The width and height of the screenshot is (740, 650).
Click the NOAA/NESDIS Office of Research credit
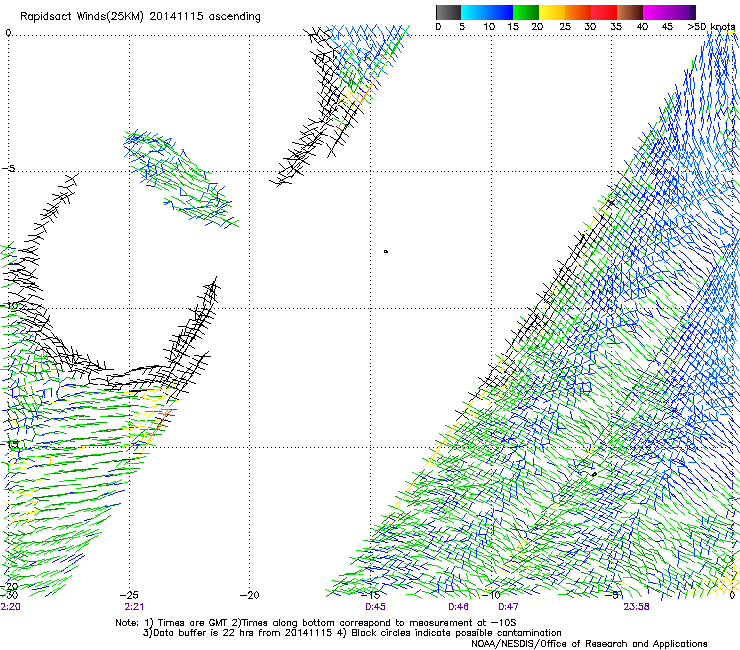(589, 644)
